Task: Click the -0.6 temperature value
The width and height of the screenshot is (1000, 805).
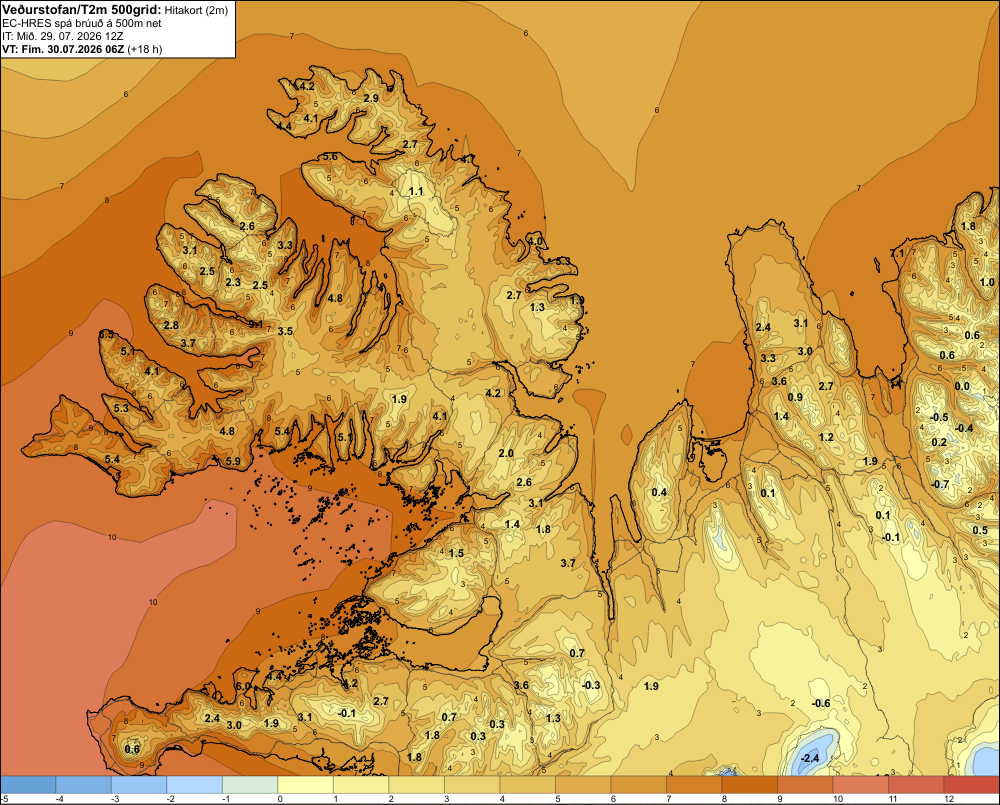Action: [x=821, y=703]
